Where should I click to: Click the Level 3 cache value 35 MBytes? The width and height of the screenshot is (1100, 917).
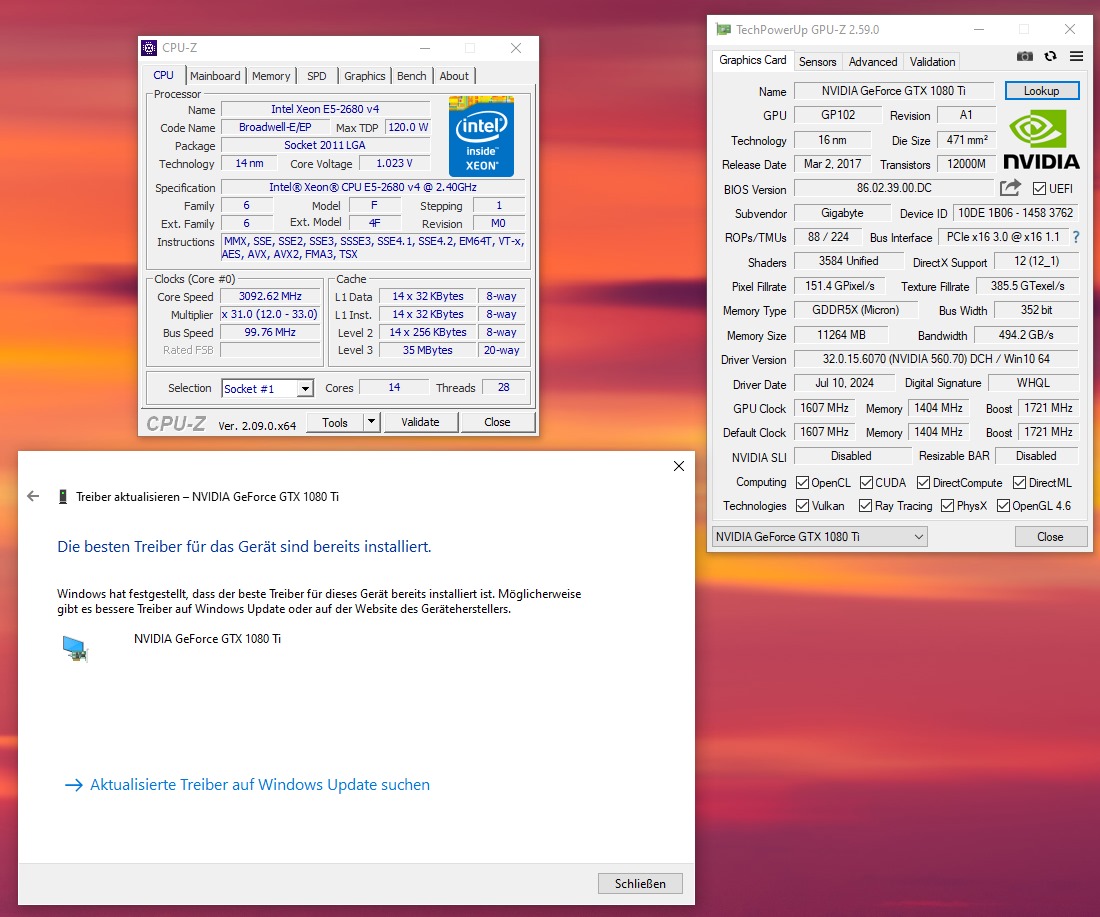[427, 350]
